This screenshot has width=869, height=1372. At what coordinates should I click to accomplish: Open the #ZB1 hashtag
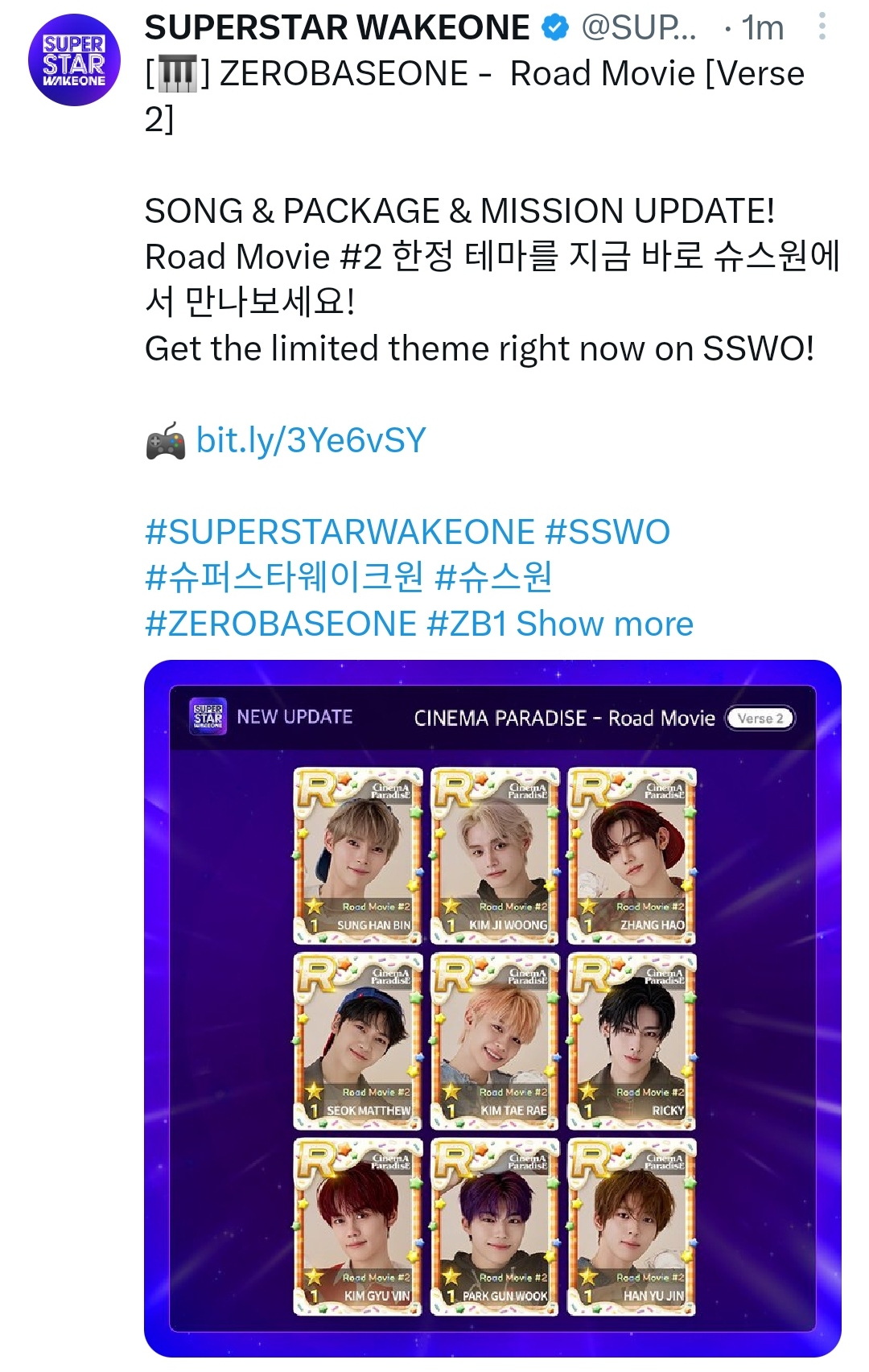tap(467, 624)
